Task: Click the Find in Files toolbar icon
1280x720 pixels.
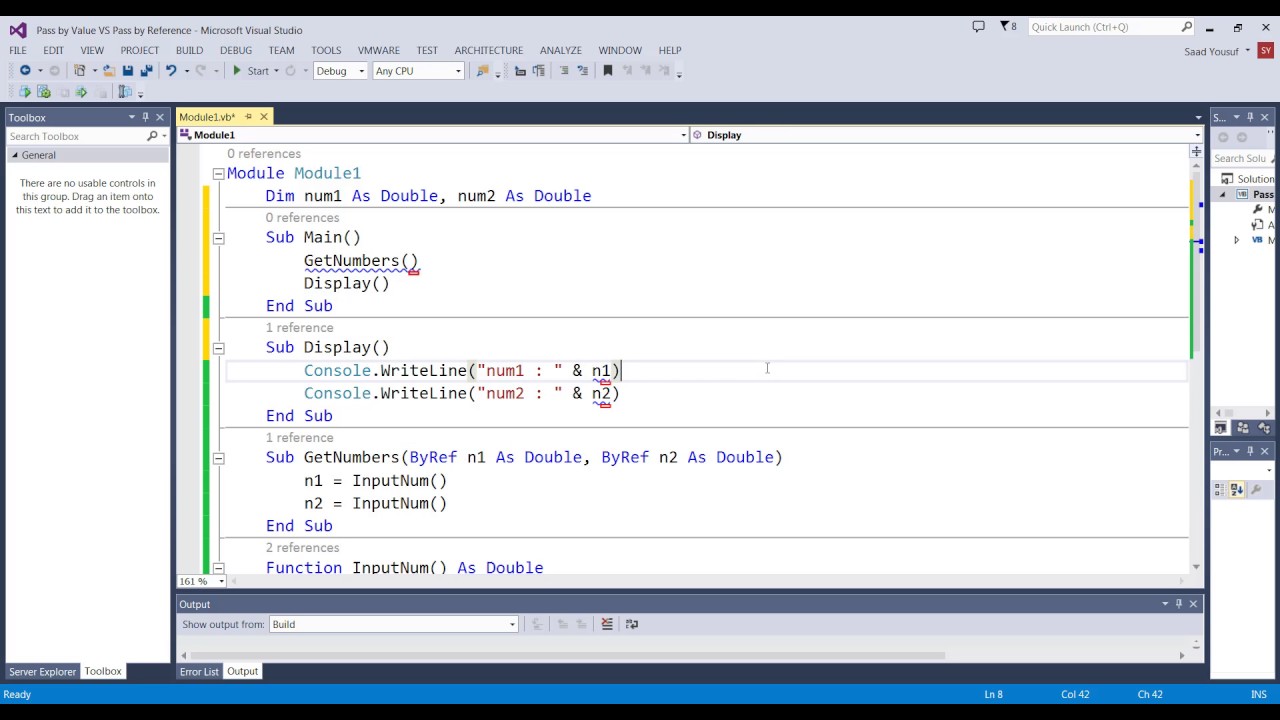Action: click(483, 70)
